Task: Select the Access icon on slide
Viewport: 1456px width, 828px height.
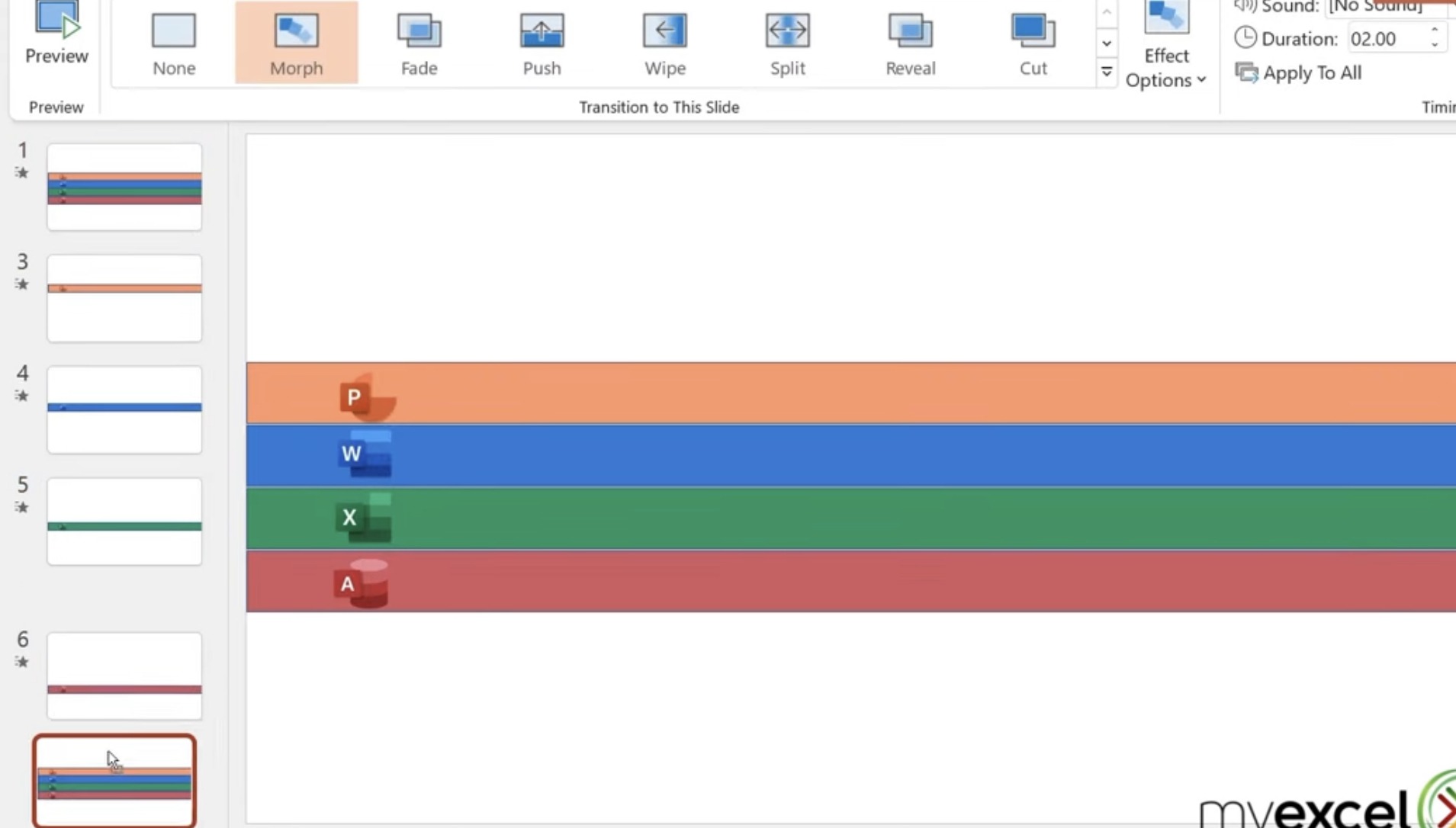Action: coord(361,584)
